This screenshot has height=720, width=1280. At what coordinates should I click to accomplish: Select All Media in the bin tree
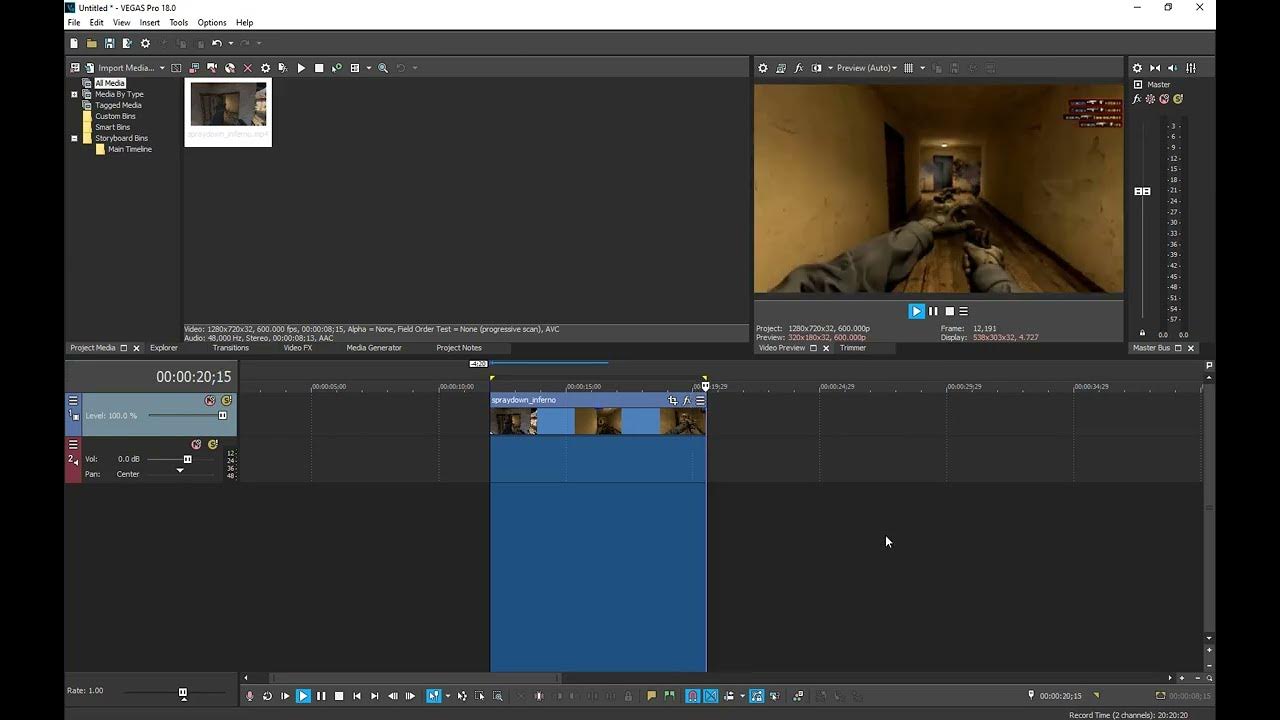(x=110, y=83)
